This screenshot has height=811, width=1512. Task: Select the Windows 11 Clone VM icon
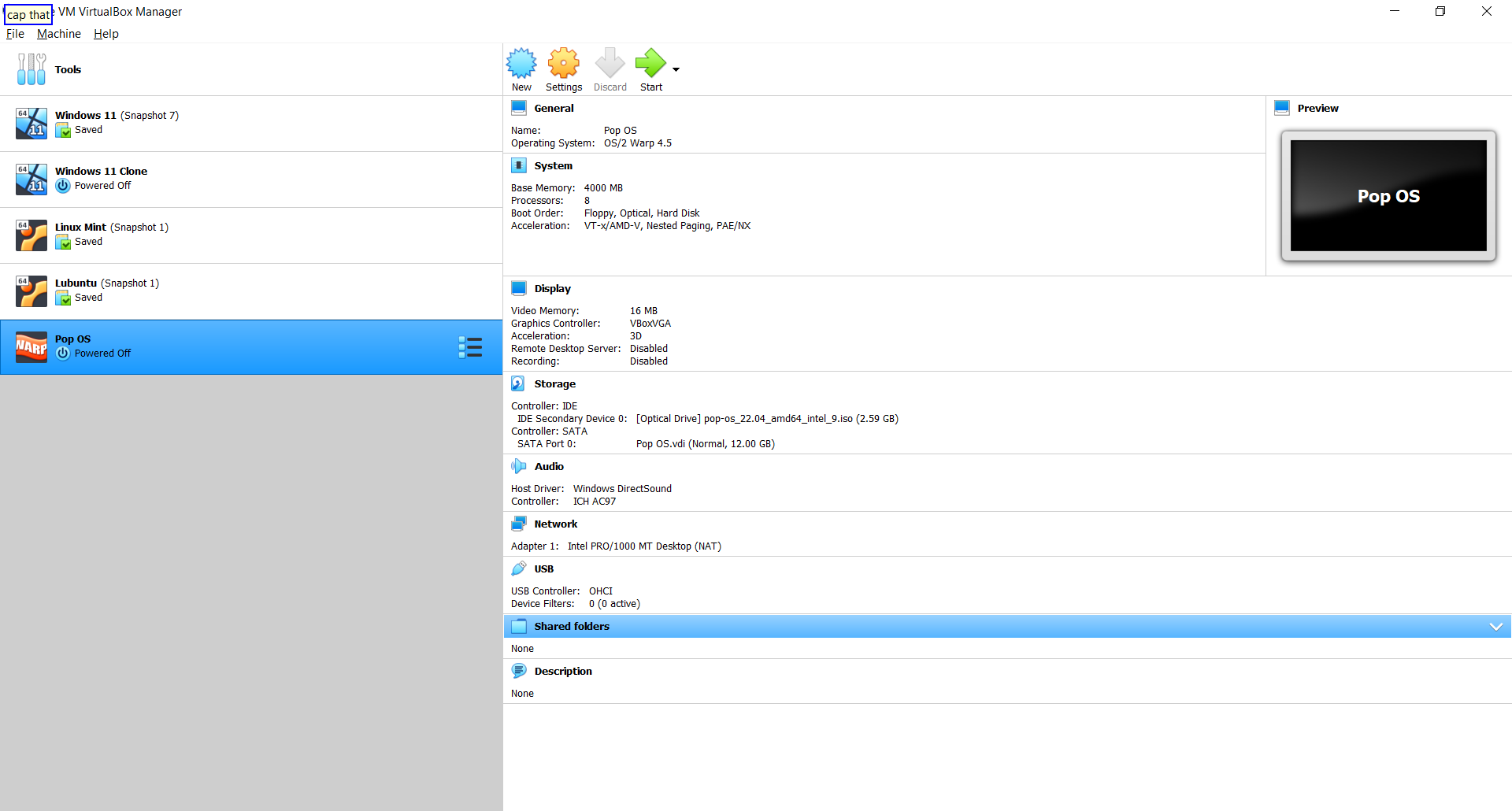tap(31, 180)
